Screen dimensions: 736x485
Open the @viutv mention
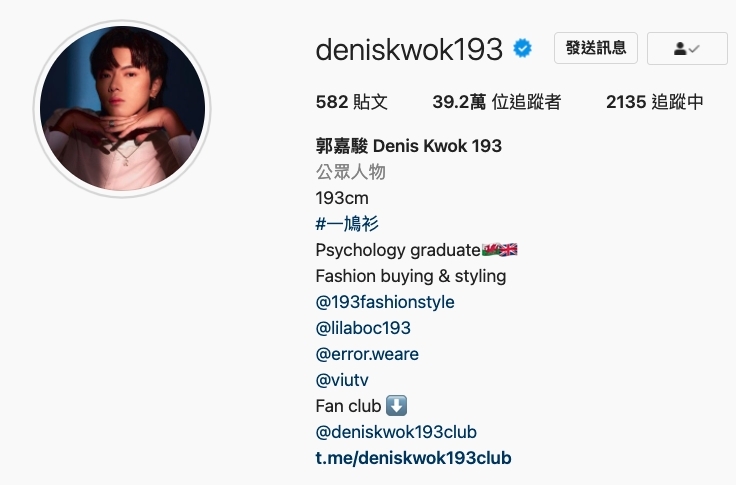coord(342,380)
